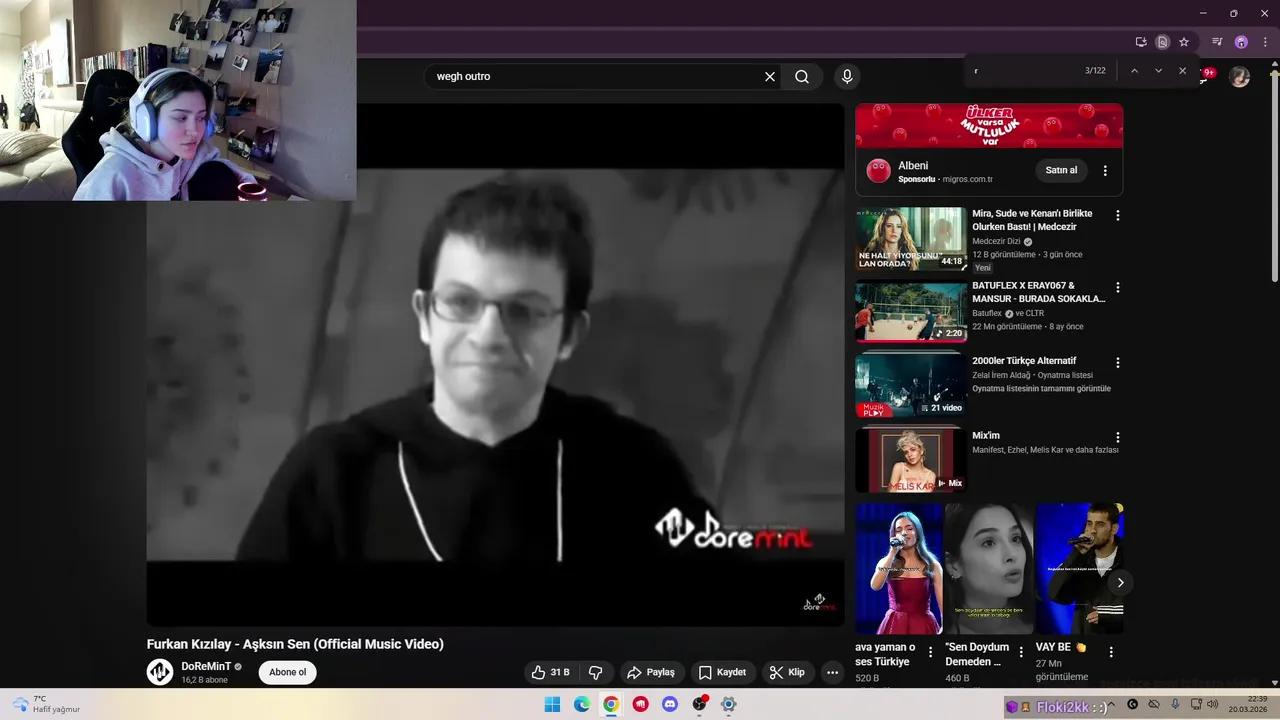Screen dimensions: 1280x720
Task: Open the DoReMinT channel avatar
Action: coord(160,672)
